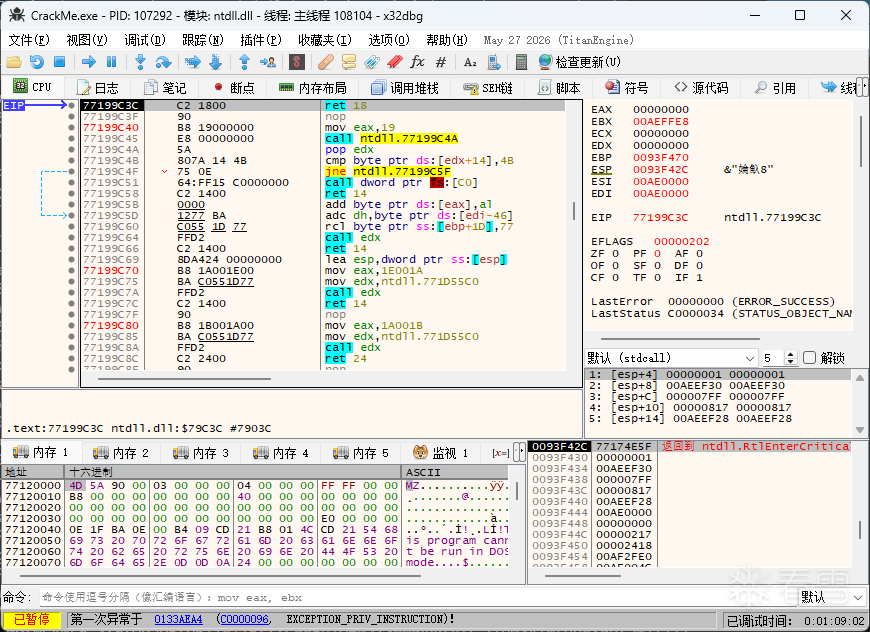Click the exception address link 0133AEA4
This screenshot has width=870, height=632.
pyautogui.click(x=178, y=619)
